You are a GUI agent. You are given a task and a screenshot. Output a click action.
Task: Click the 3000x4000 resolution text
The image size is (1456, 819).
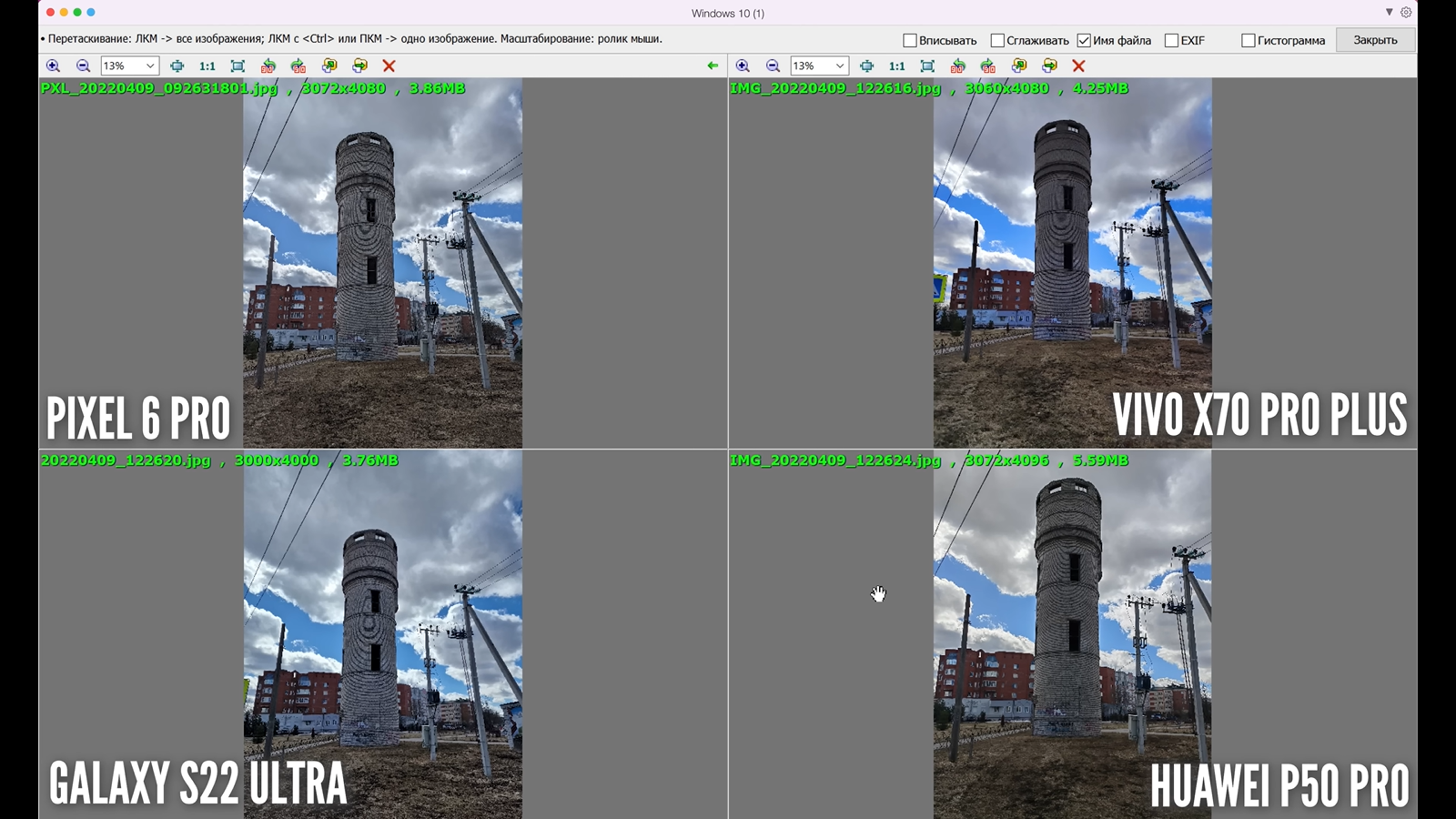click(x=277, y=460)
